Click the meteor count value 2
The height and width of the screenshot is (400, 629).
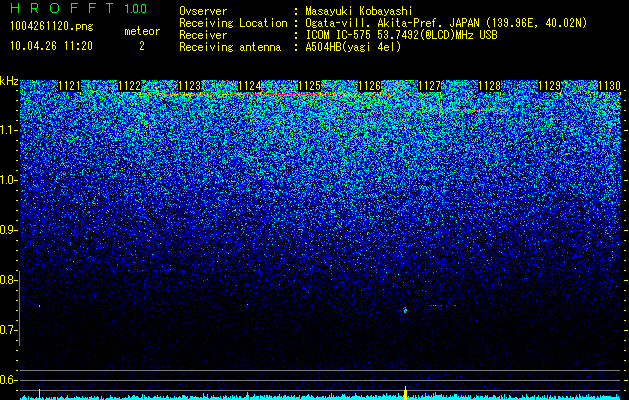tap(142, 46)
